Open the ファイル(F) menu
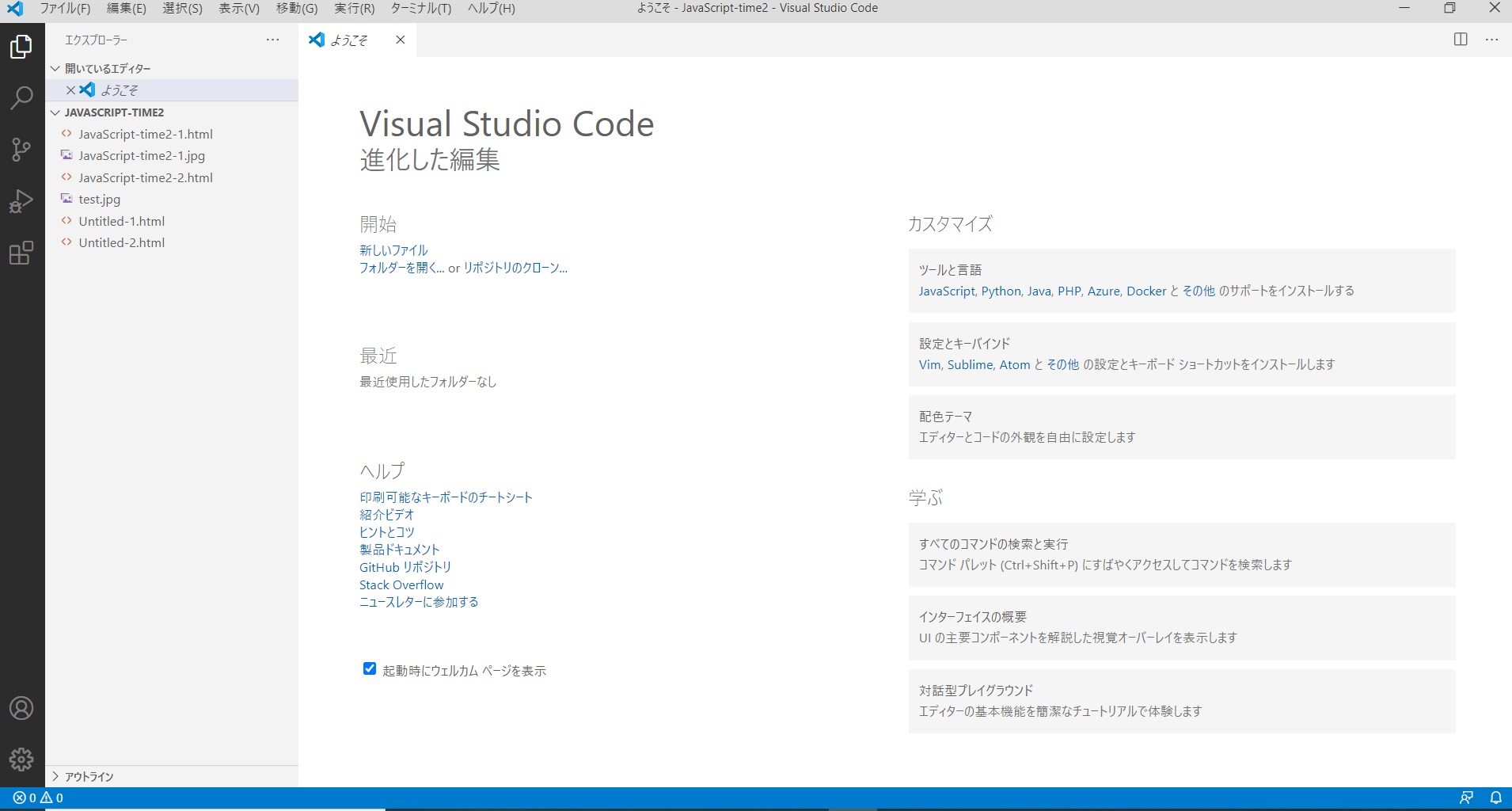 [65, 9]
